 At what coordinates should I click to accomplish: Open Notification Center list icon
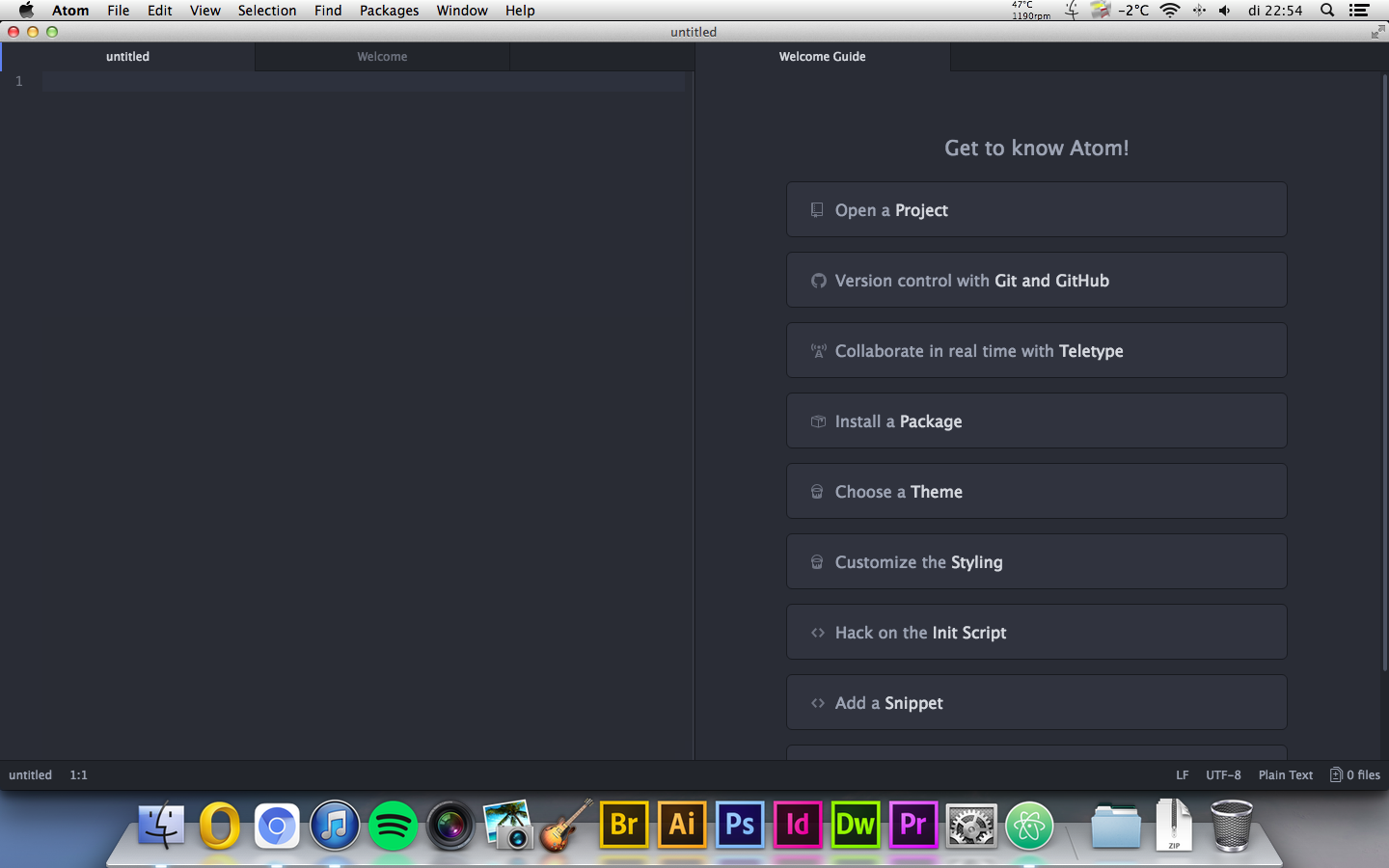pos(1359,11)
